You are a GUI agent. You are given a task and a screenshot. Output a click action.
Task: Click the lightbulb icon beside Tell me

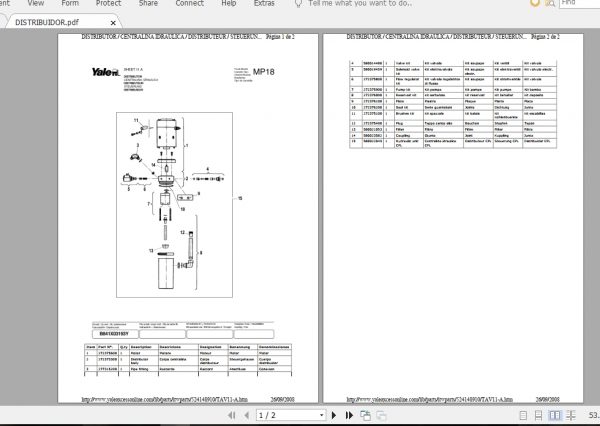tap(298, 3)
